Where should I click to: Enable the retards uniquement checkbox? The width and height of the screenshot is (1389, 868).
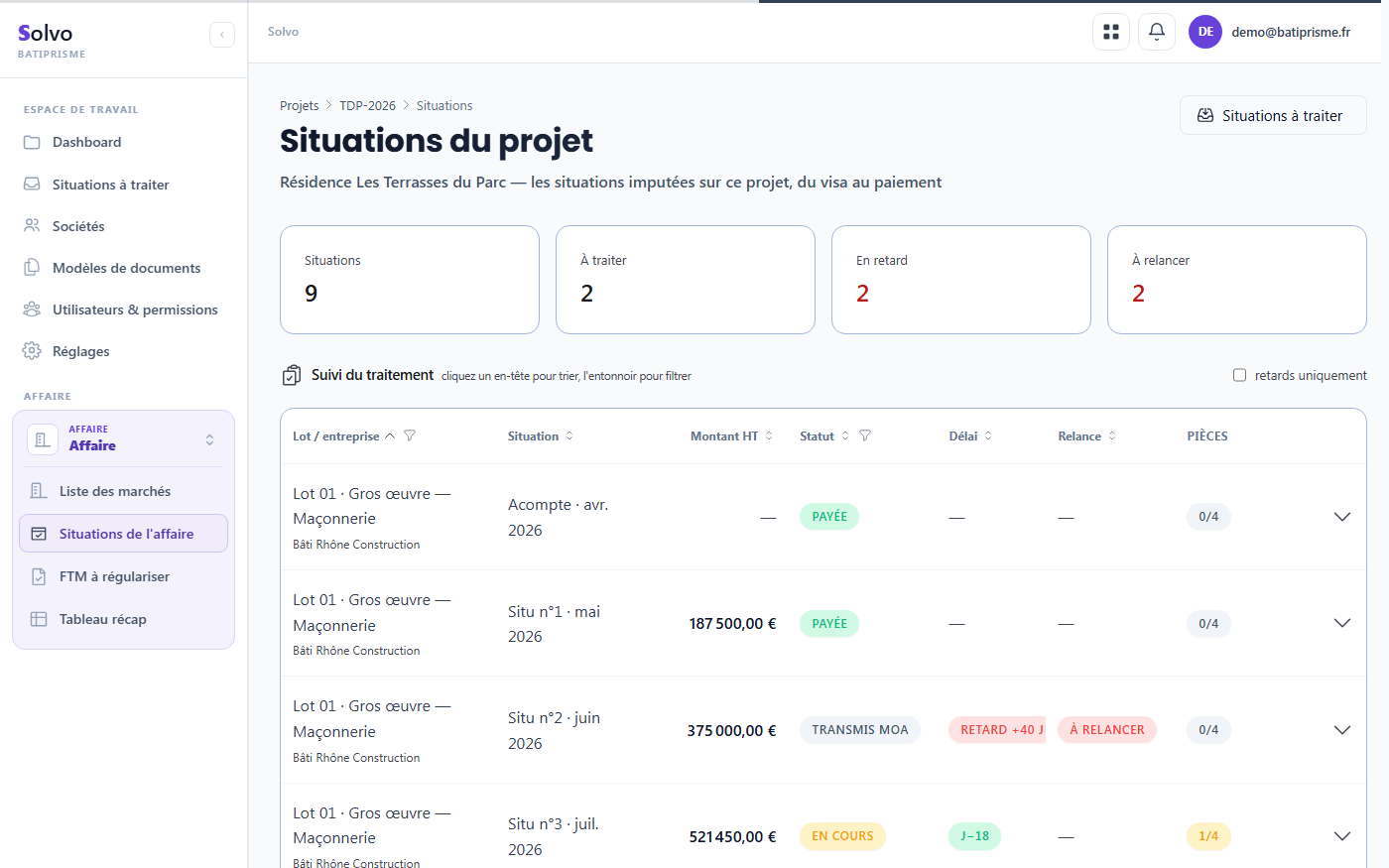pos(1239,375)
